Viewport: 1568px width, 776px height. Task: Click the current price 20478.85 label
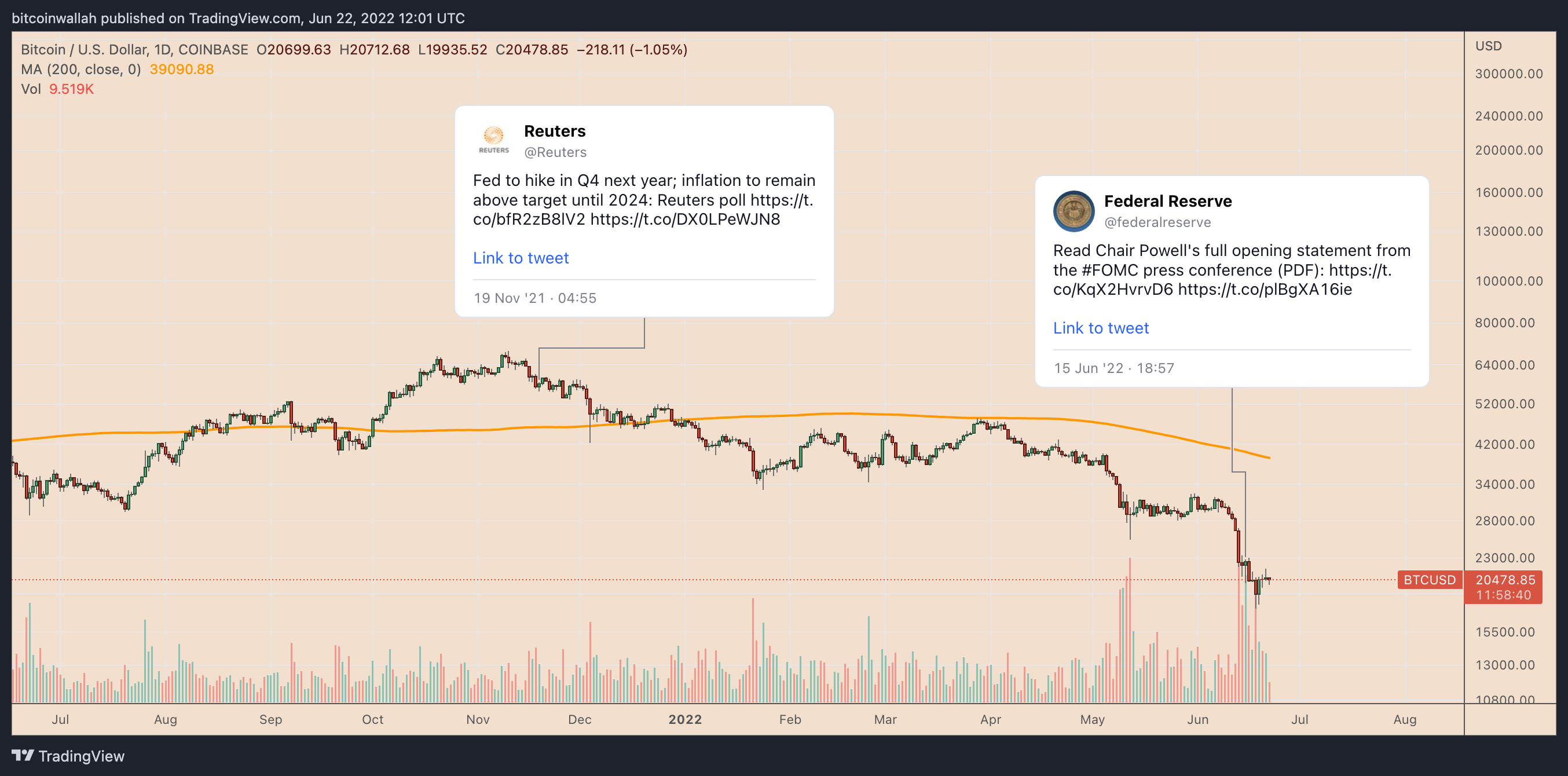[x=1505, y=580]
